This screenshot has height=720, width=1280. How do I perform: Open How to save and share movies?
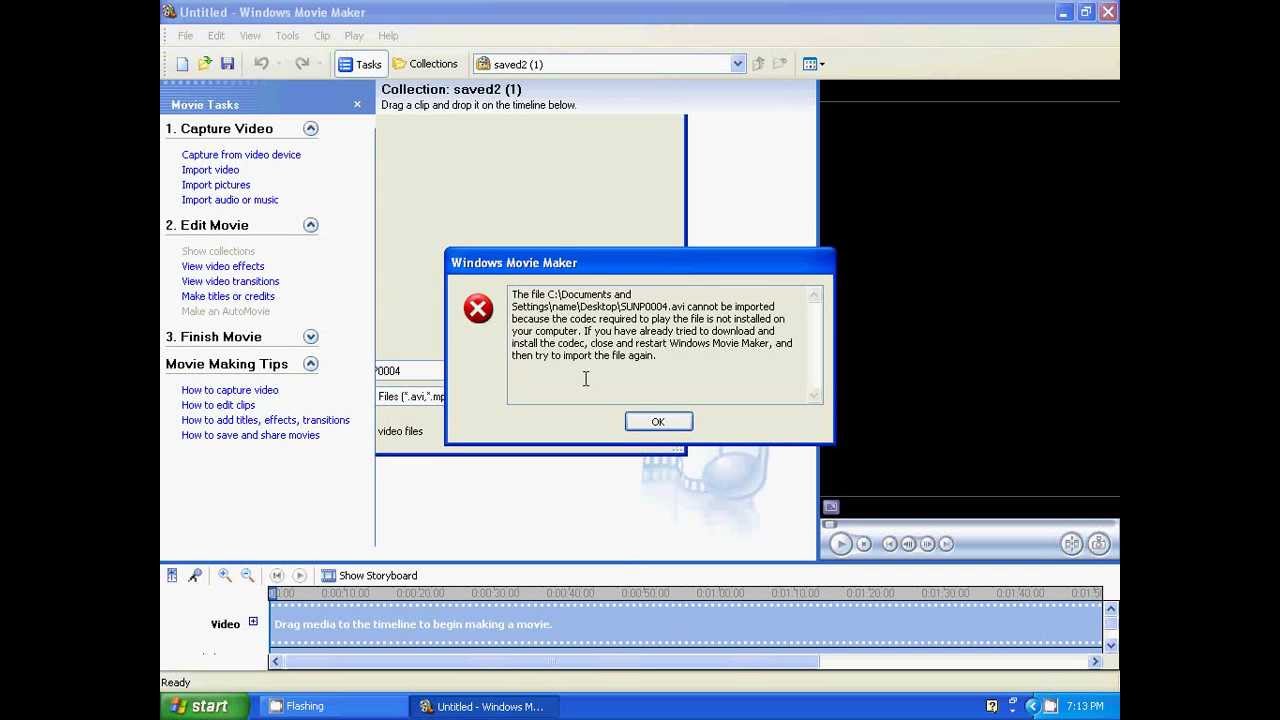coord(250,435)
